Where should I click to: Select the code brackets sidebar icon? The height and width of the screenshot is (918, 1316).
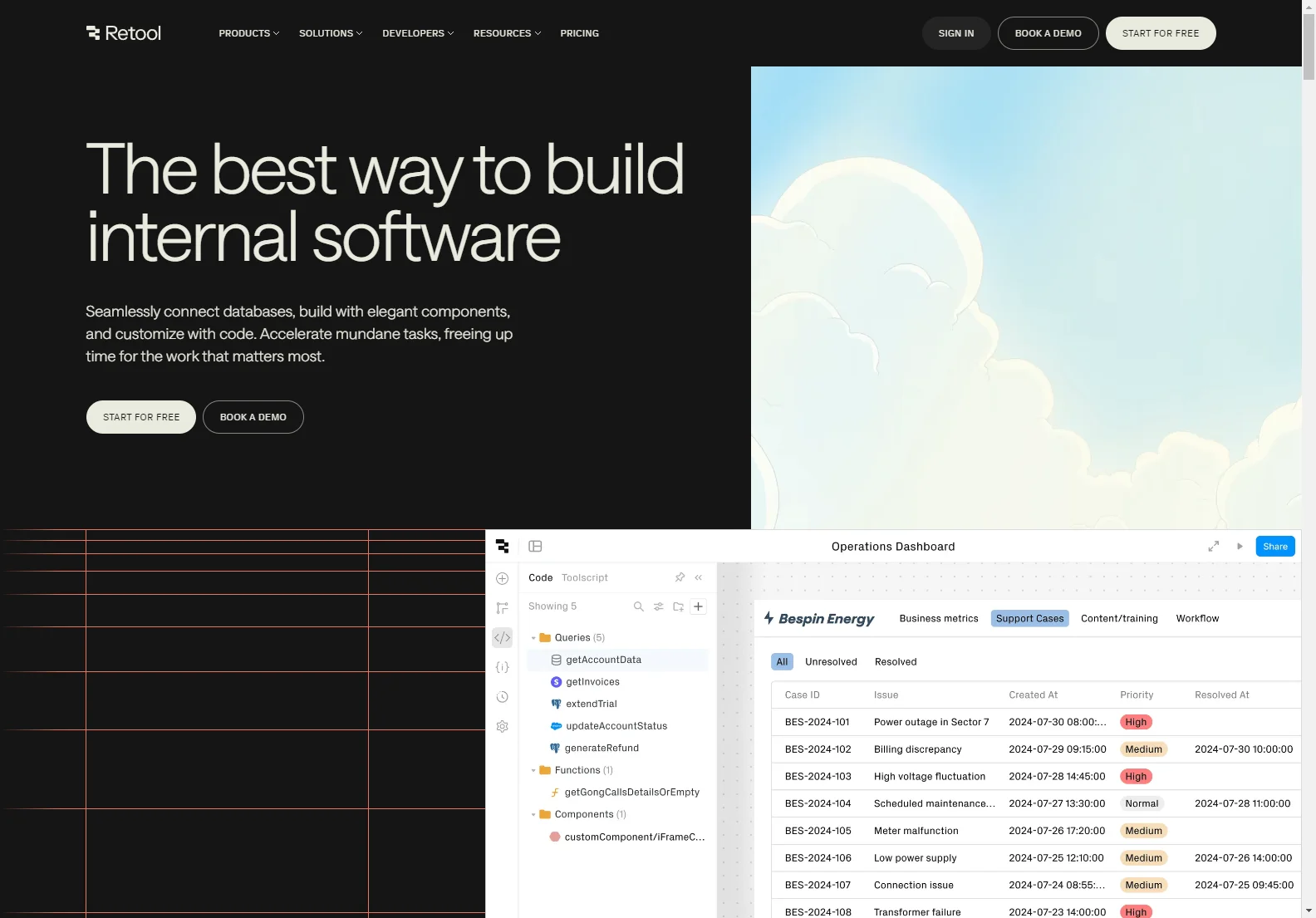pyautogui.click(x=502, y=637)
